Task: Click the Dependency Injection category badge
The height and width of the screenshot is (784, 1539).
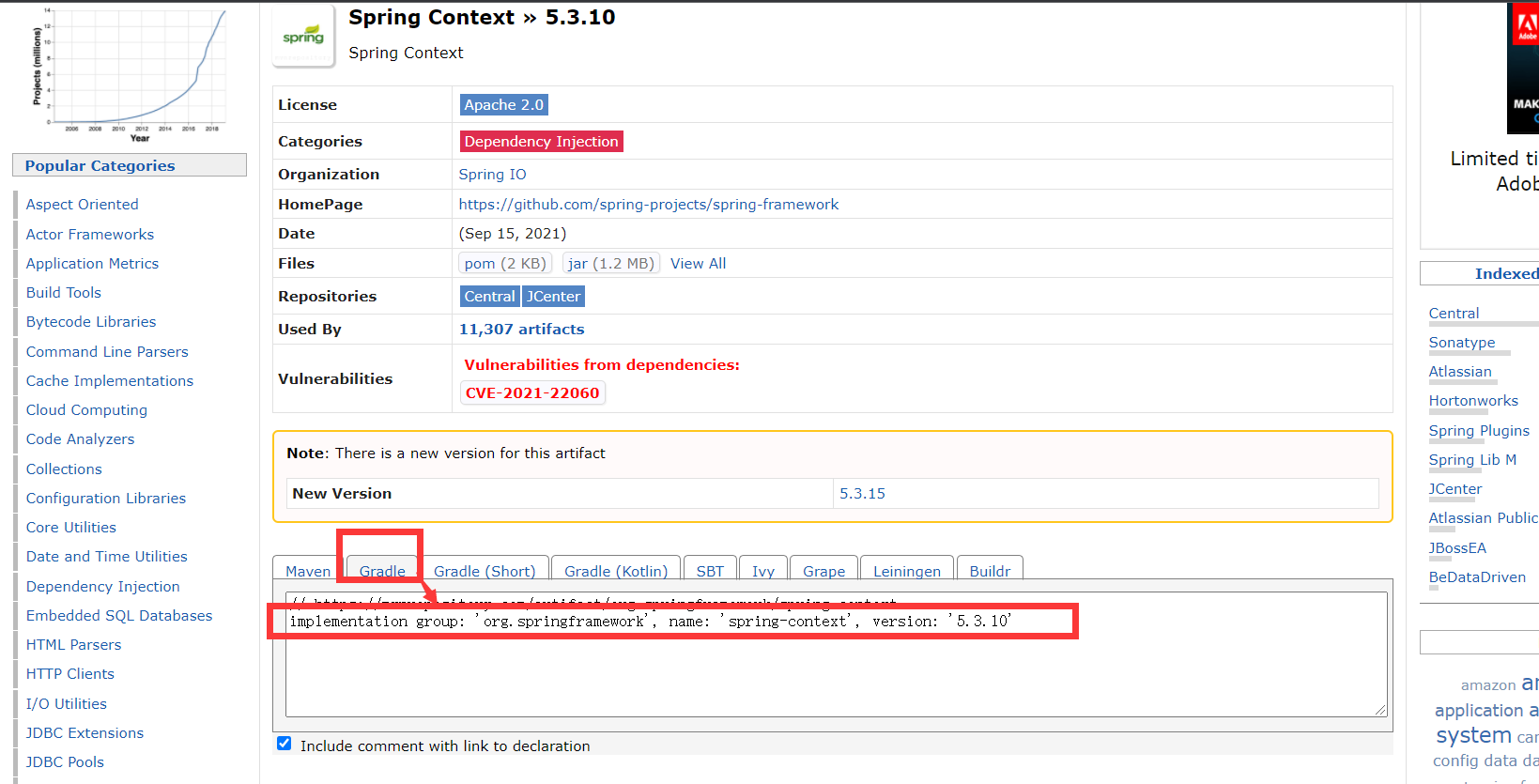Action: (x=542, y=142)
